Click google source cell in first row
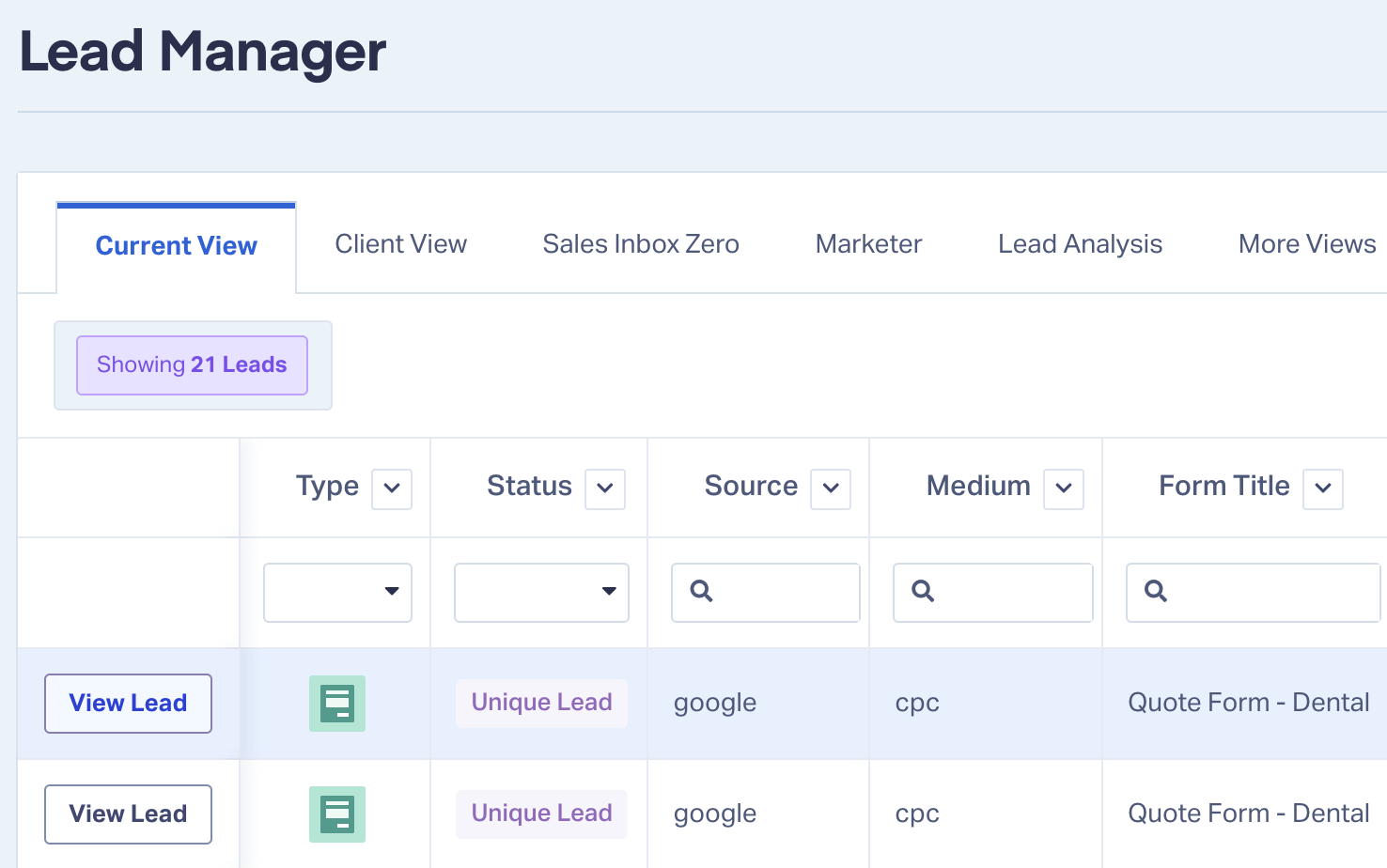 715,704
